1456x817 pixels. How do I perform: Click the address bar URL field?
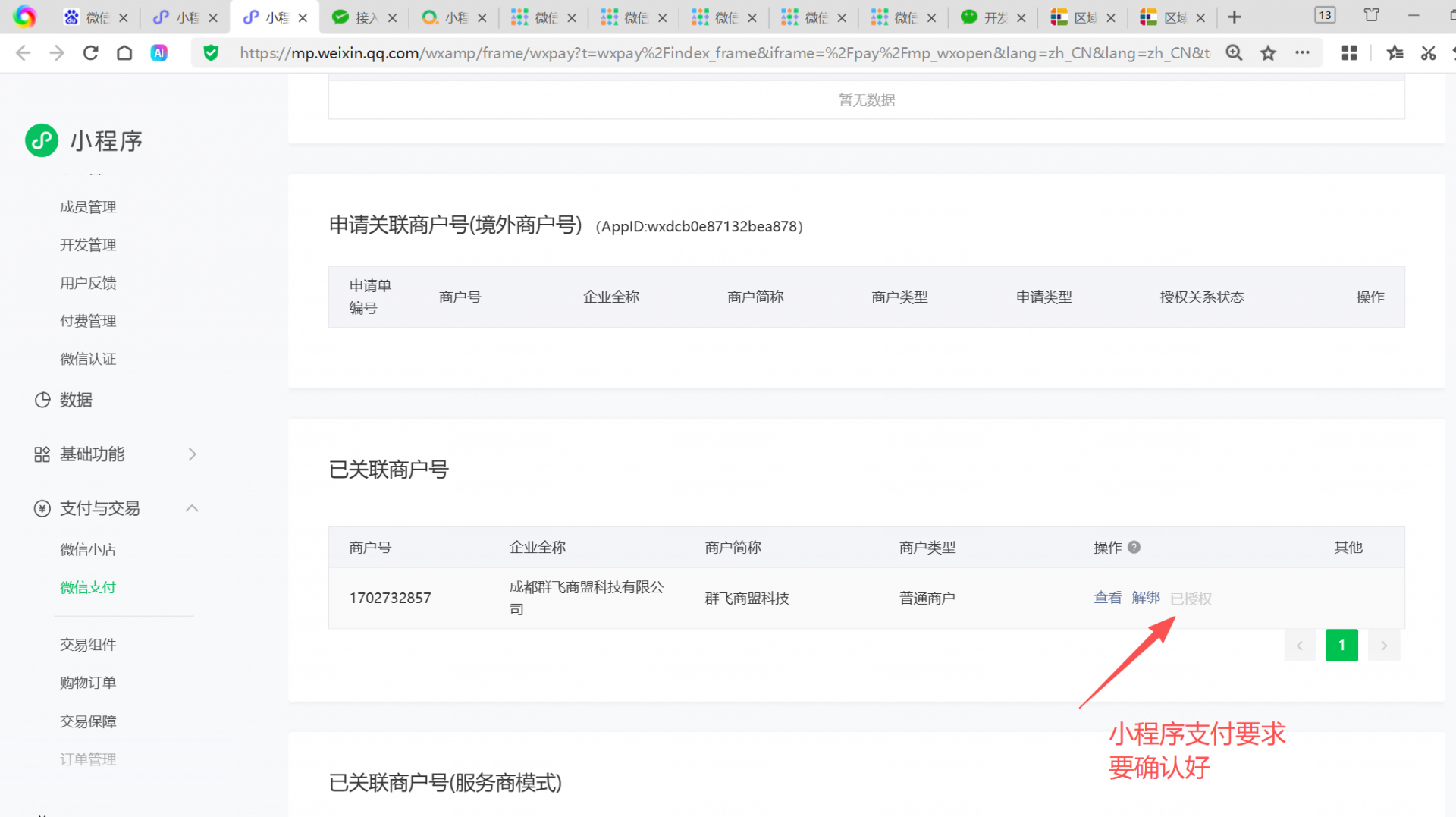coord(720,53)
